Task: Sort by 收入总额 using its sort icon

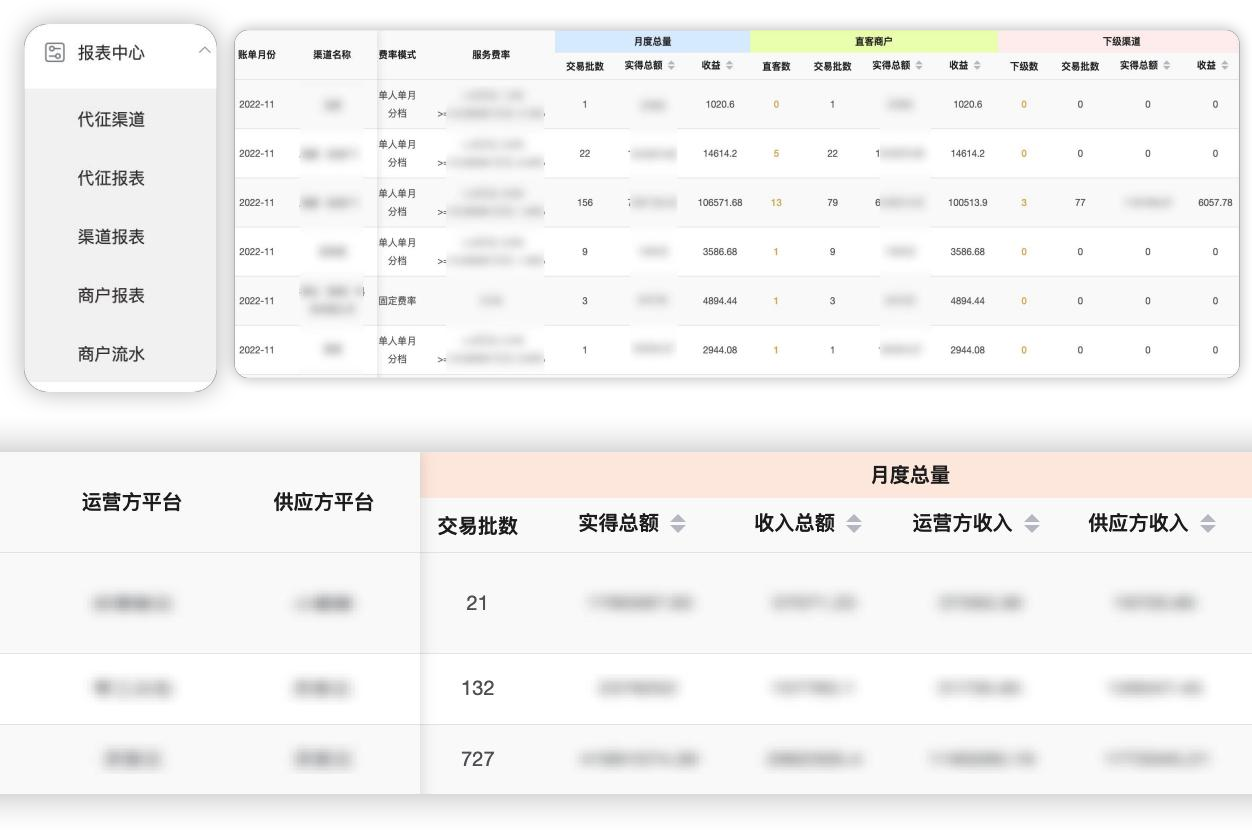Action: (x=853, y=523)
